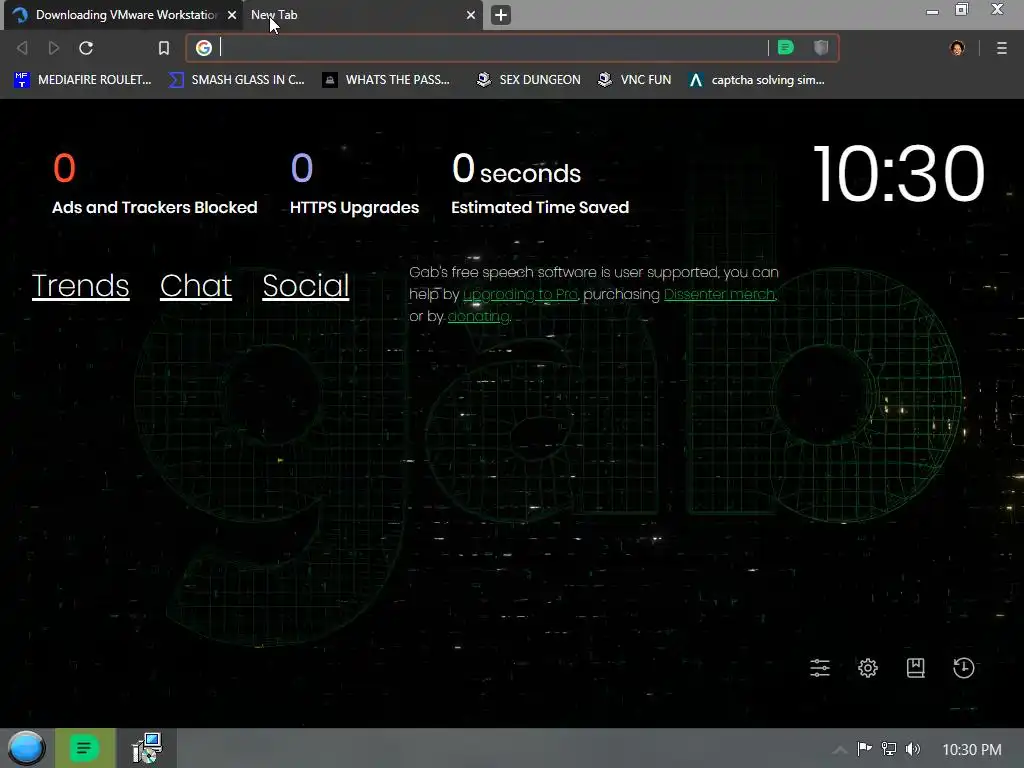Open new tab customize sliders icon
1024x768 pixels.
click(820, 667)
